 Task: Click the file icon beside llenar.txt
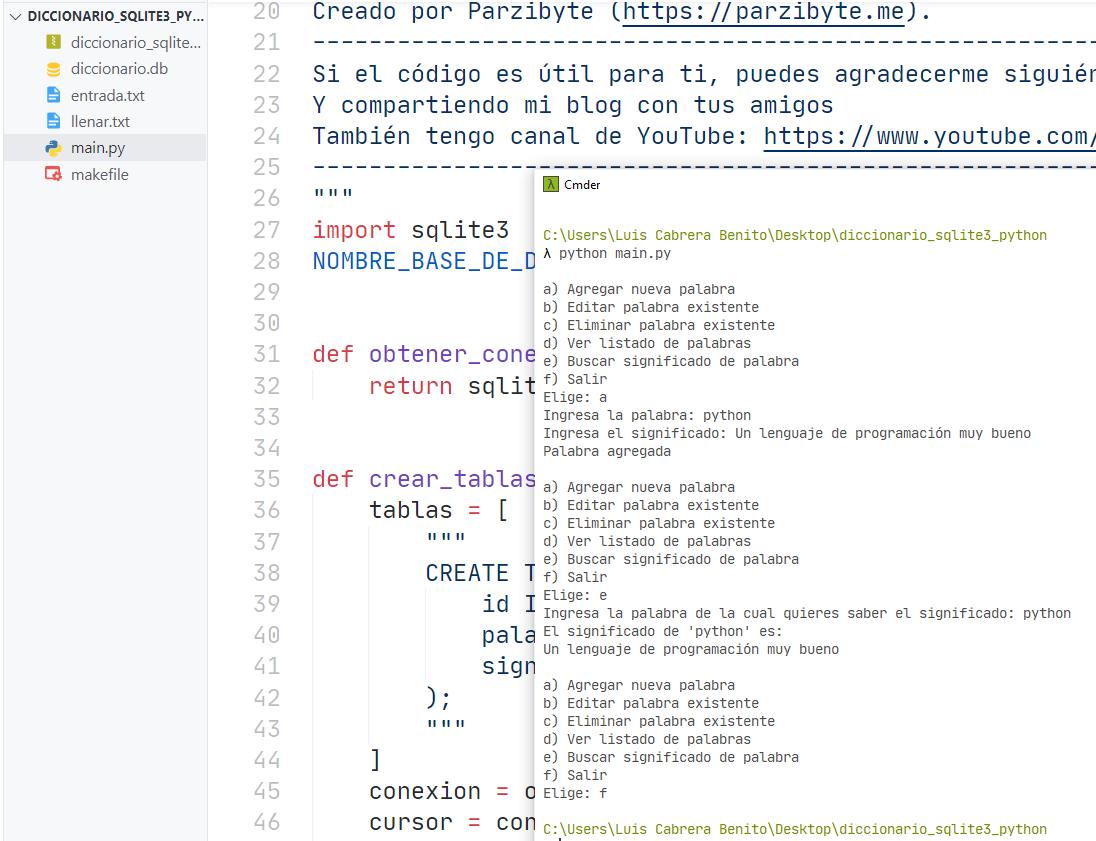pyautogui.click(x=53, y=121)
